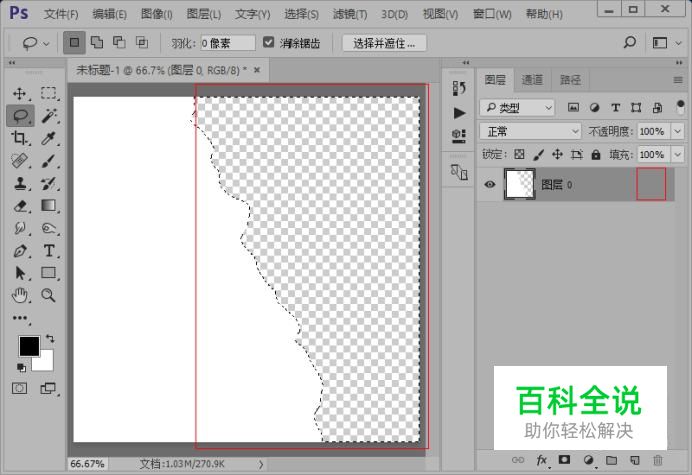This screenshot has height=475, width=692.
Task: Select the Gradient tool
Action: [49, 206]
